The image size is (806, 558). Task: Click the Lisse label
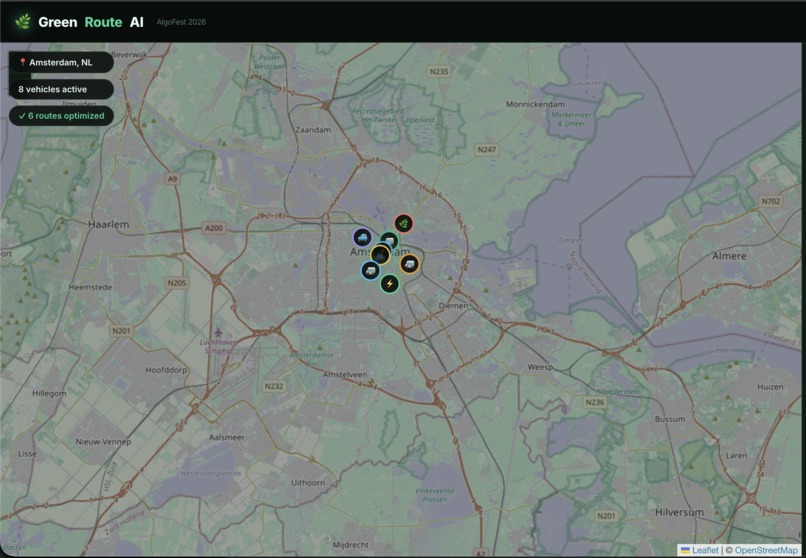pos(27,454)
